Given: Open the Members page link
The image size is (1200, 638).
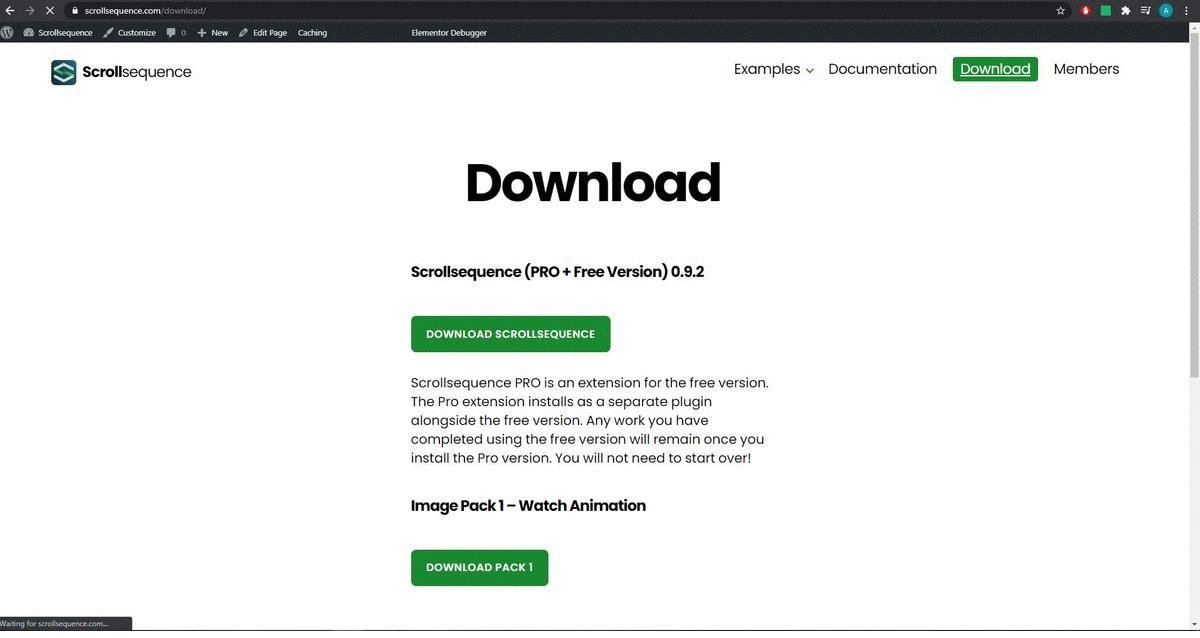Looking at the screenshot, I should coord(1086,69).
